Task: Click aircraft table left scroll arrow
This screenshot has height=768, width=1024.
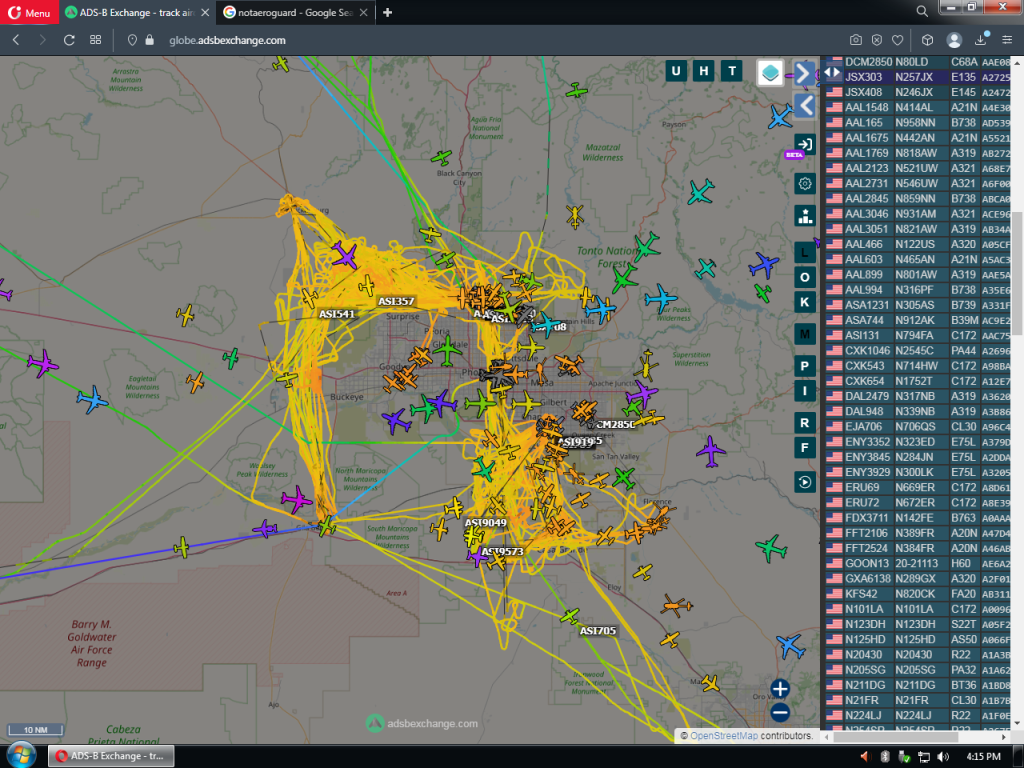Action: pos(827,737)
